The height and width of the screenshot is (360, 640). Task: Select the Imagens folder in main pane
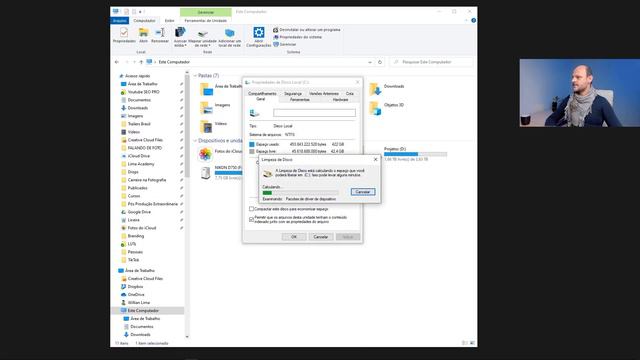pyautogui.click(x=215, y=107)
